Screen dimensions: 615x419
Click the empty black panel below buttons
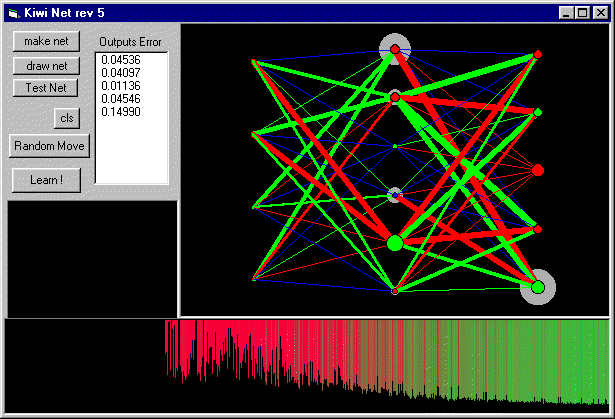[92, 259]
